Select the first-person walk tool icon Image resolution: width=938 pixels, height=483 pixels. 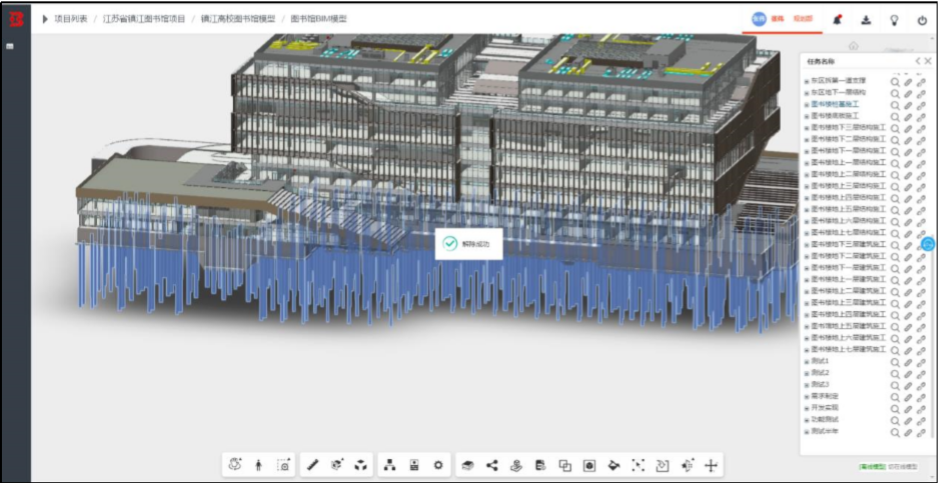pyautogui.click(x=258, y=465)
